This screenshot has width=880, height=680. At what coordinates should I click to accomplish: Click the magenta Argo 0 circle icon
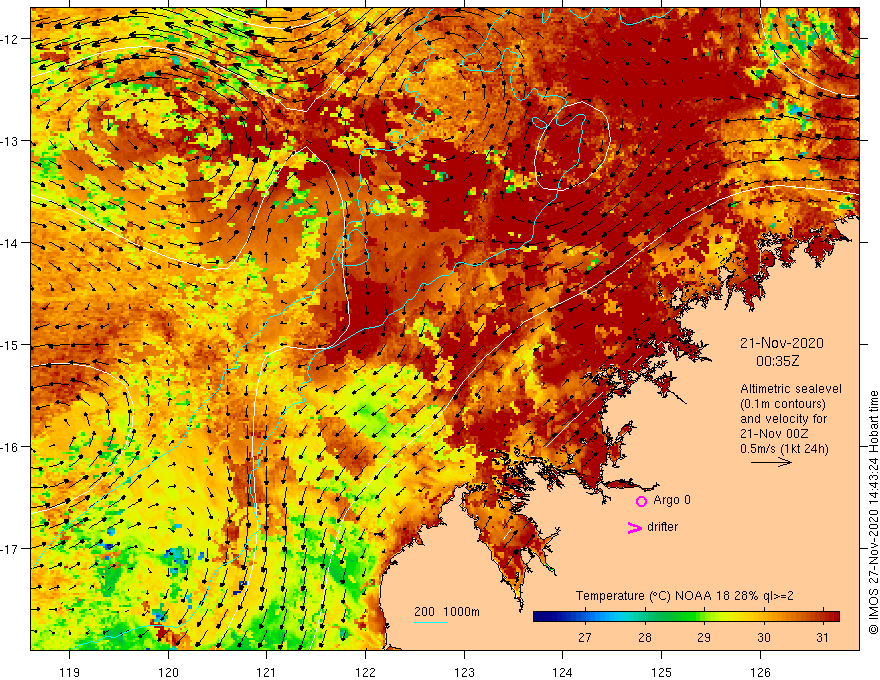641,501
